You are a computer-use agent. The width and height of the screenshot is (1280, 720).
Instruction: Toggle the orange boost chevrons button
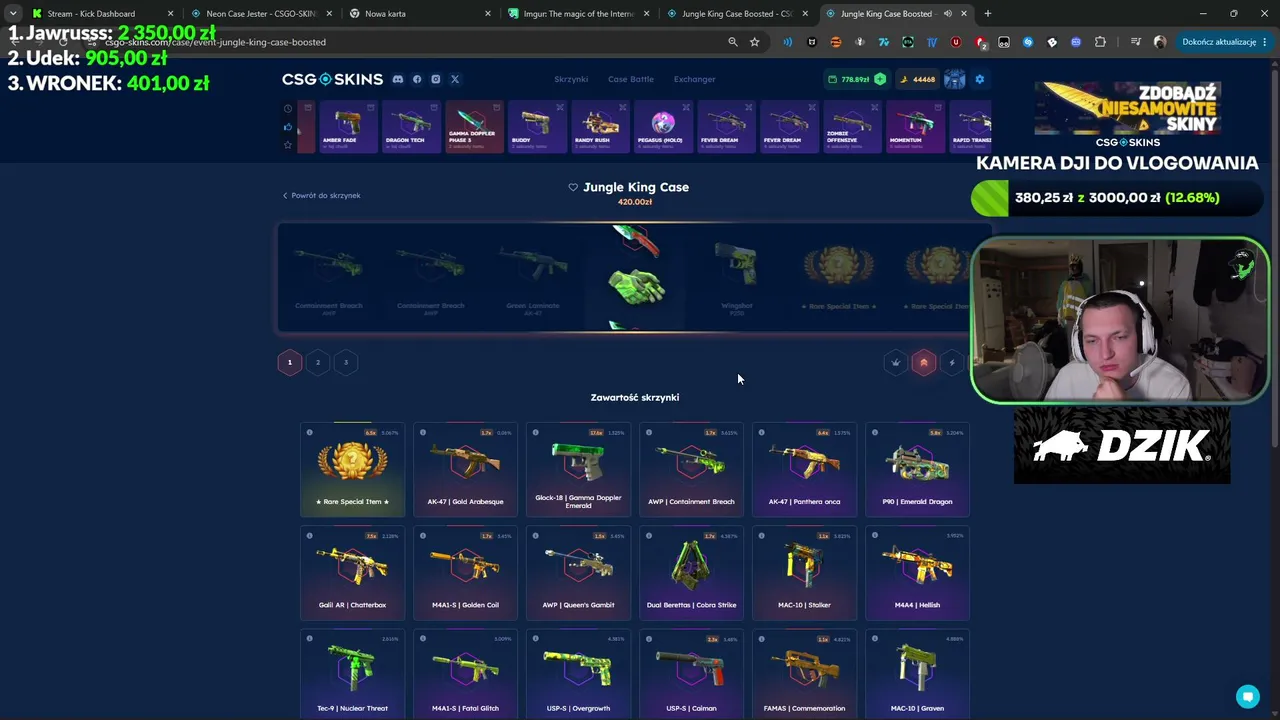(924, 363)
